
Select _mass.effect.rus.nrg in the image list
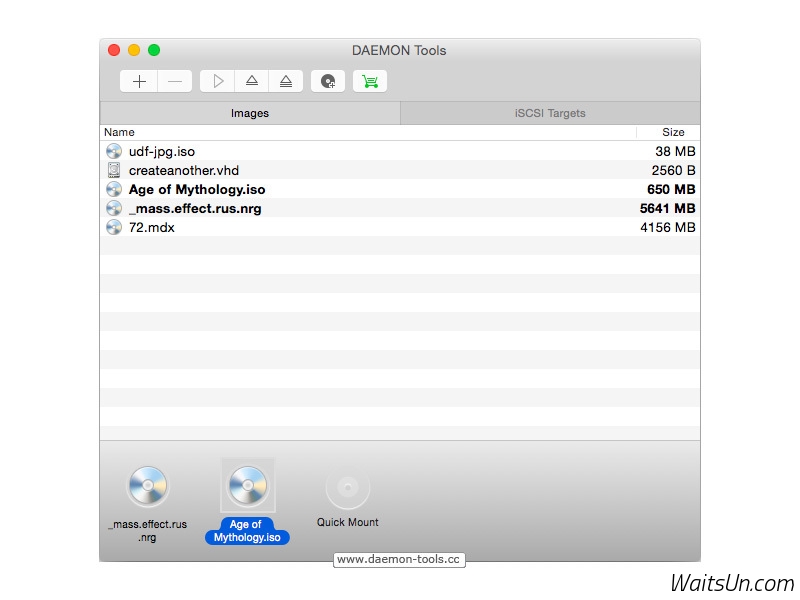(x=400, y=208)
